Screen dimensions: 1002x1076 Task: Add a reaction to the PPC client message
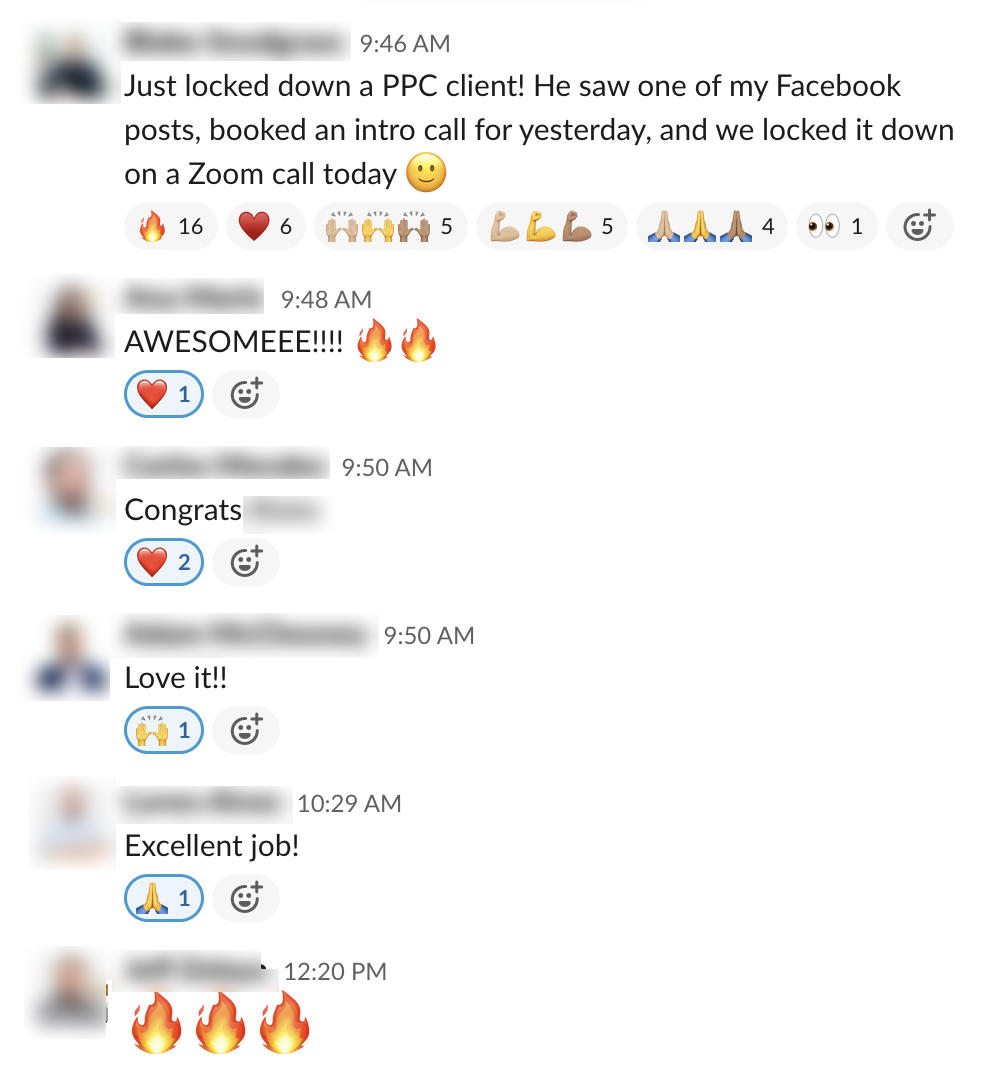click(920, 226)
